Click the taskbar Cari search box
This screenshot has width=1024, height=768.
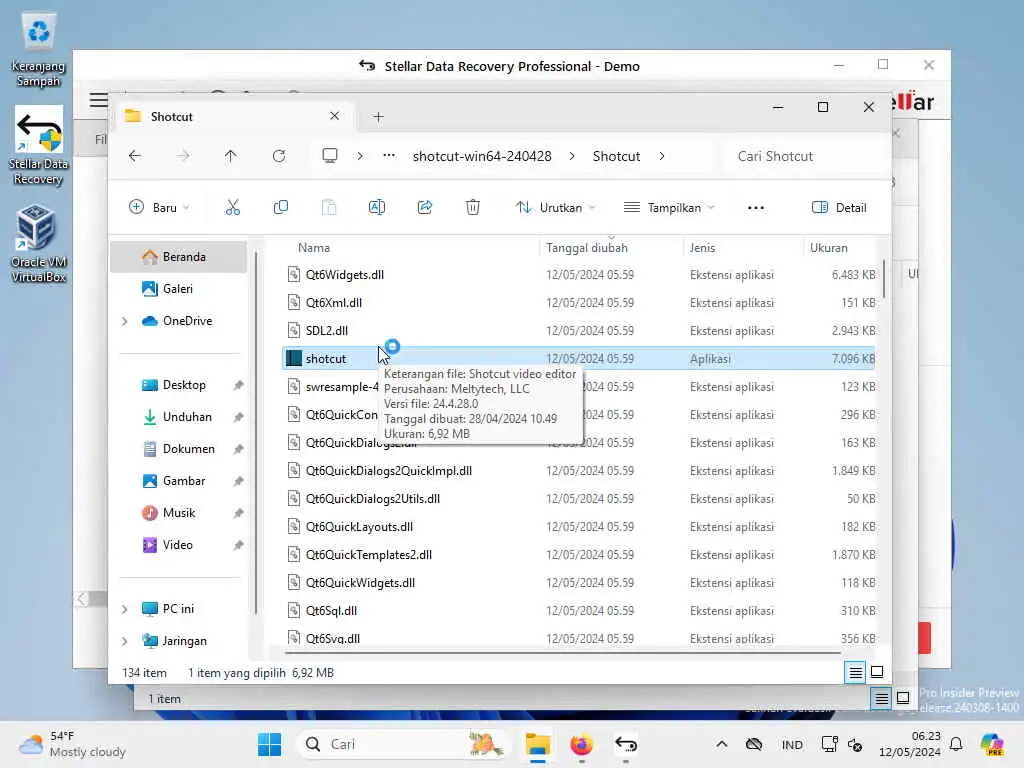pyautogui.click(x=403, y=744)
